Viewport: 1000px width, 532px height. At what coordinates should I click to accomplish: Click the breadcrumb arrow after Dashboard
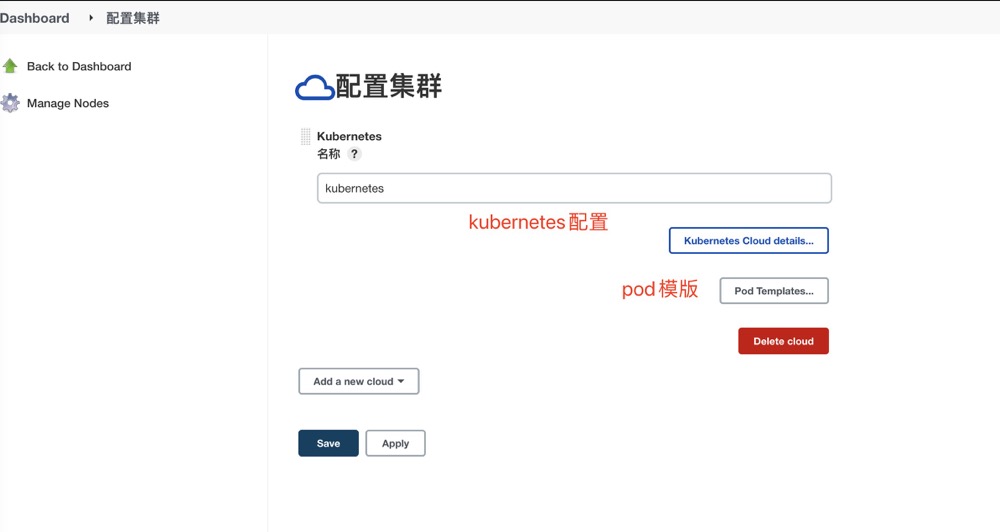pyautogui.click(x=91, y=18)
